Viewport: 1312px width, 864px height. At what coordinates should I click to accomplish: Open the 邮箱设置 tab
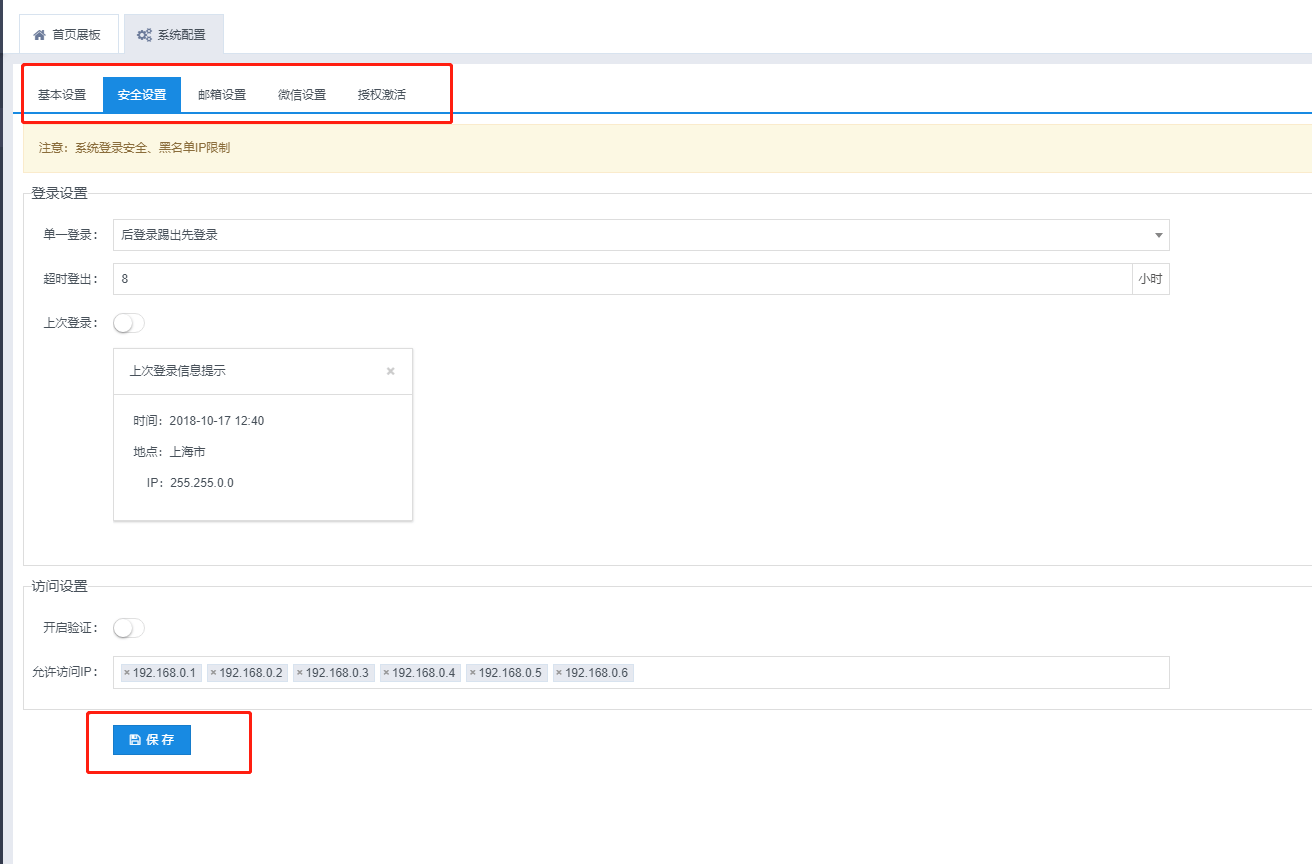pyautogui.click(x=222, y=95)
